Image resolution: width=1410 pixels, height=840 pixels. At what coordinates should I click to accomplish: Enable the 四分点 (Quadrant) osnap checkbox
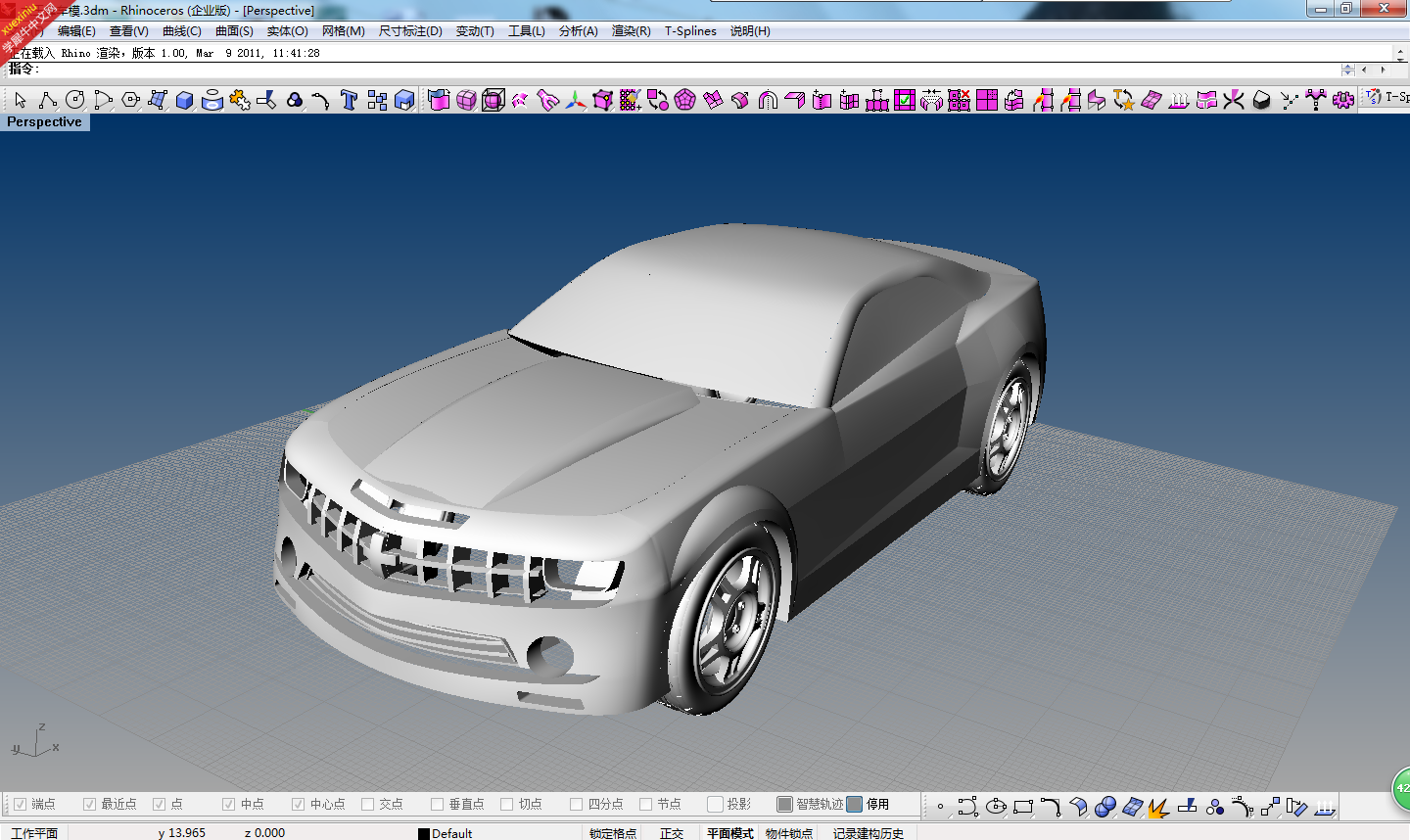tap(576, 804)
